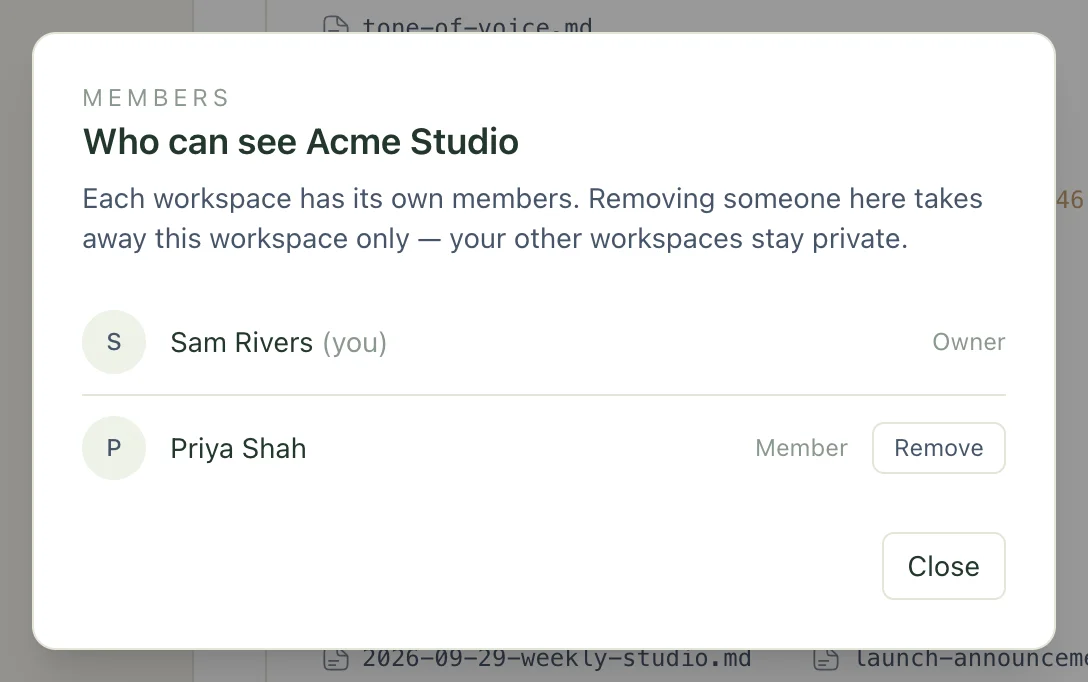The height and width of the screenshot is (682, 1088).
Task: Click file icon beside launch-announcement file
Action: pos(826,659)
